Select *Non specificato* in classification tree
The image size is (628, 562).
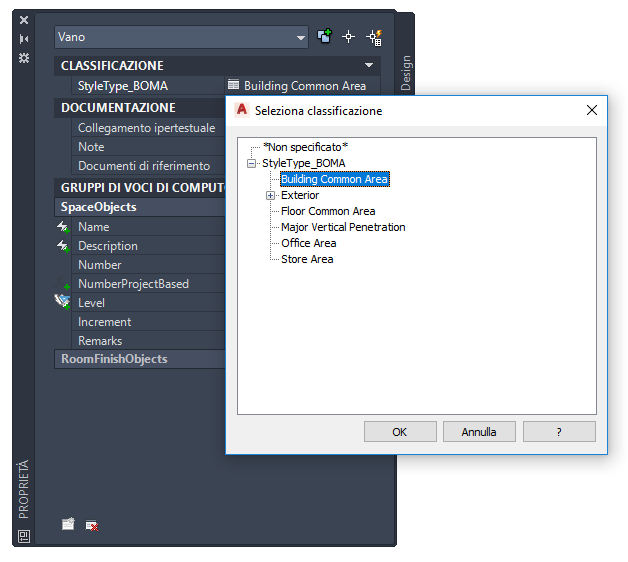[305, 147]
